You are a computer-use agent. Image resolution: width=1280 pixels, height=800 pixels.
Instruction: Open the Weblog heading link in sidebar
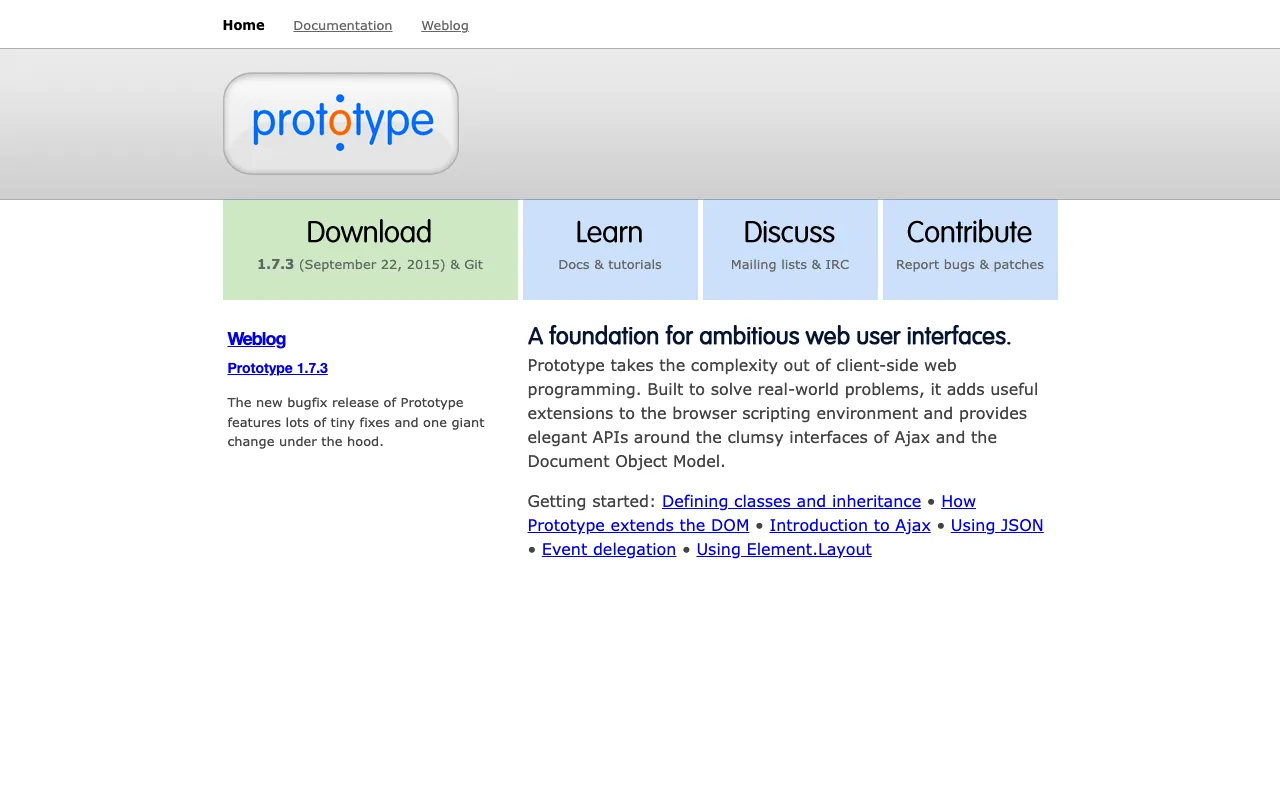click(257, 339)
